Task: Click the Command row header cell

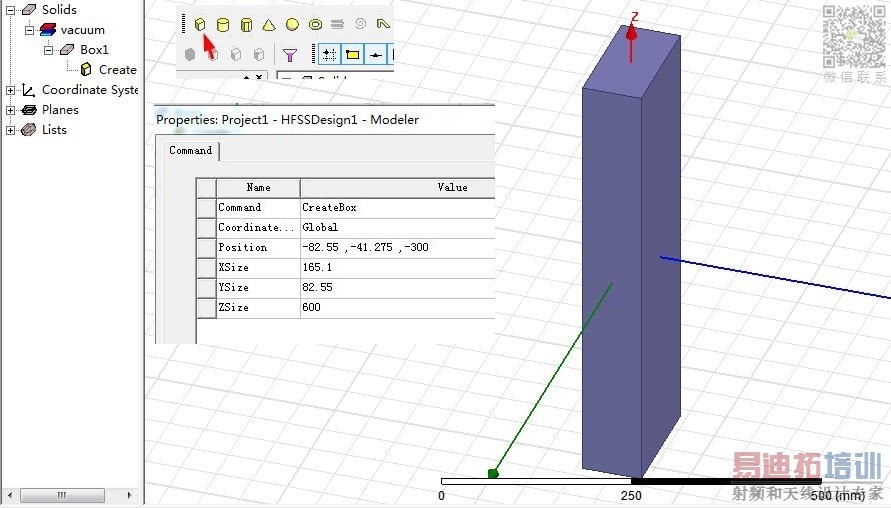Action: click(206, 208)
